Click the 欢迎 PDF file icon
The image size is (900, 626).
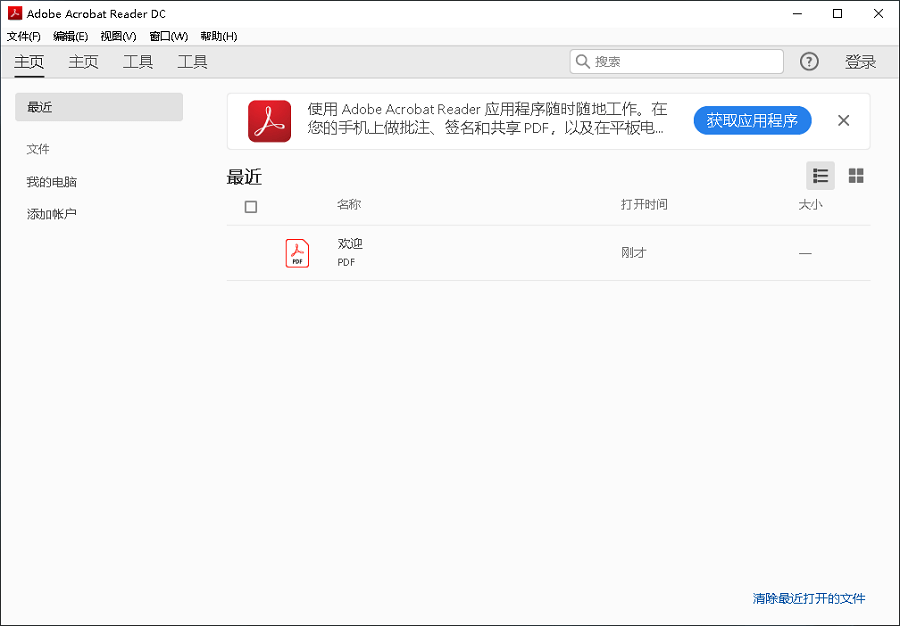(296, 253)
